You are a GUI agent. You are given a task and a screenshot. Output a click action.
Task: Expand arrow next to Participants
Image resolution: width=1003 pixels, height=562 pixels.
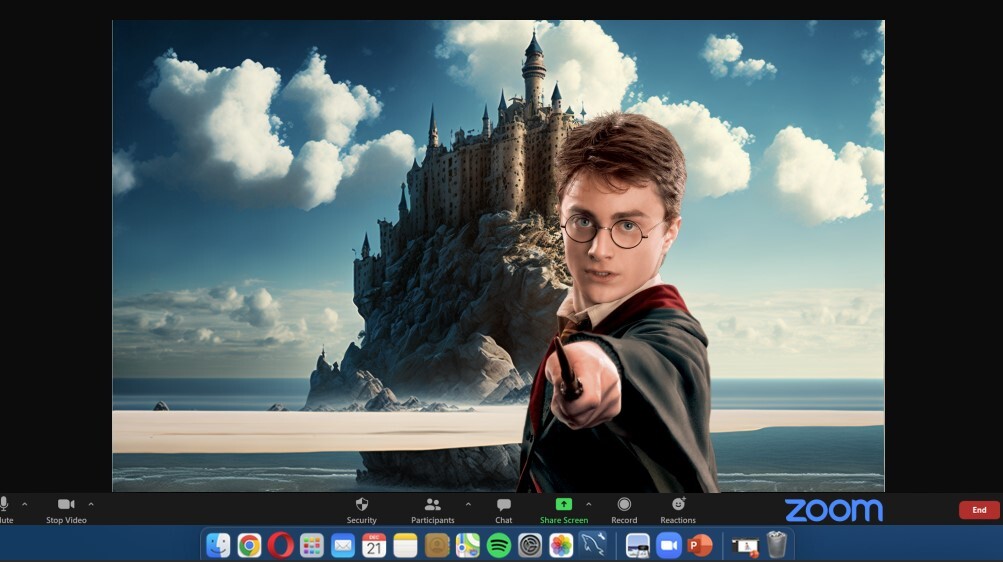coord(468,504)
